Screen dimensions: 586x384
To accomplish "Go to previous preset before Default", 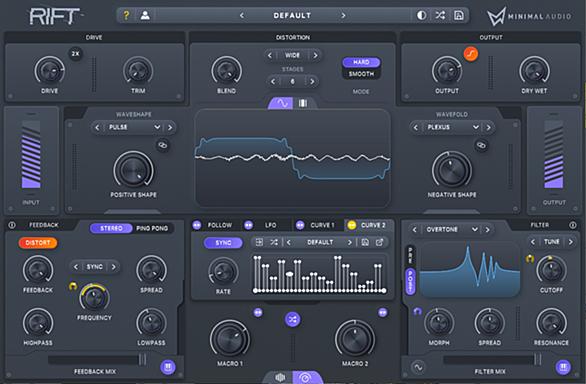I will (x=241, y=16).
